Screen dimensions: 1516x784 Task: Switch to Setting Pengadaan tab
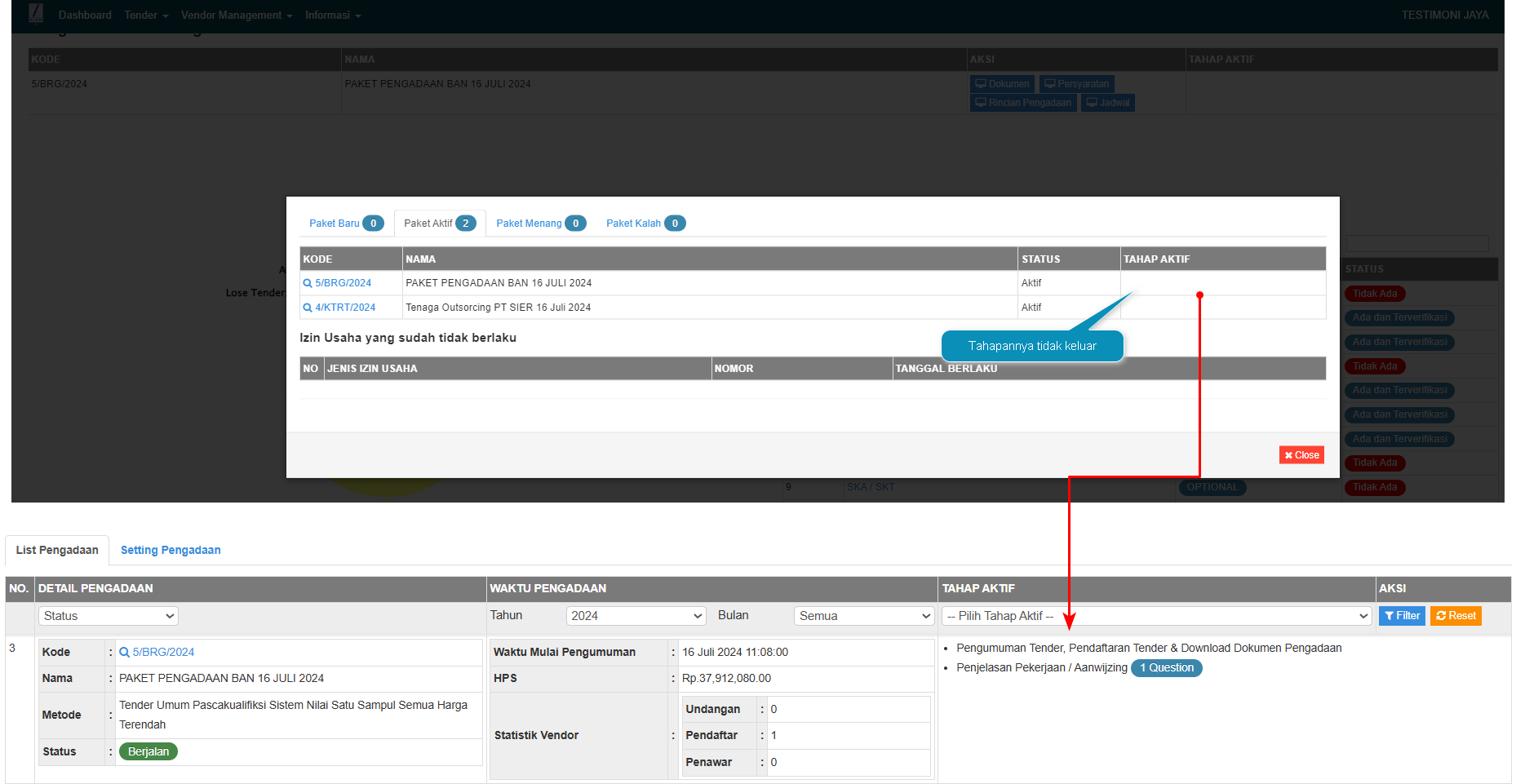(171, 550)
